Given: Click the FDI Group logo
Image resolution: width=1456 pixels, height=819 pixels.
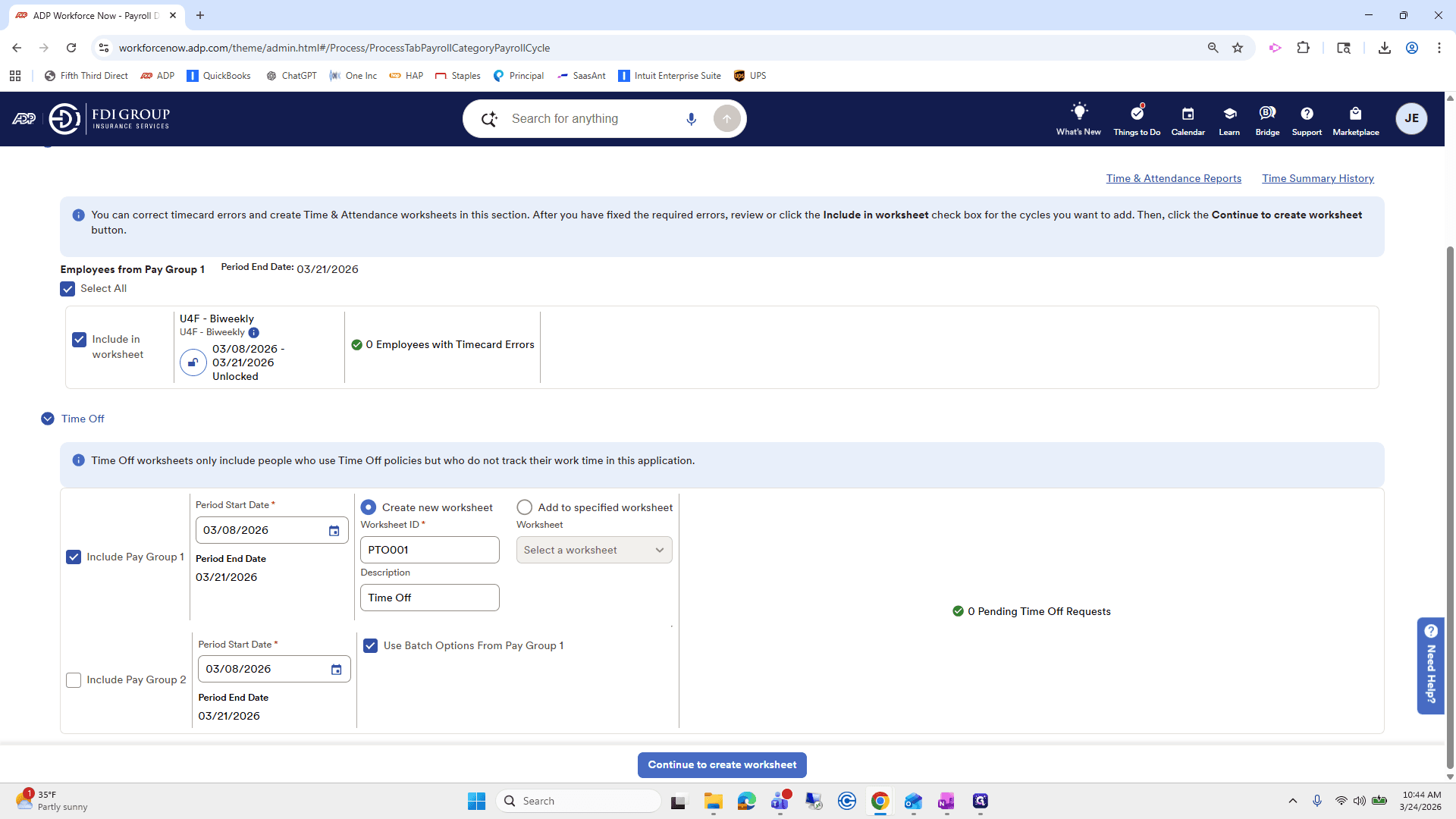Looking at the screenshot, I should pyautogui.click(x=109, y=119).
